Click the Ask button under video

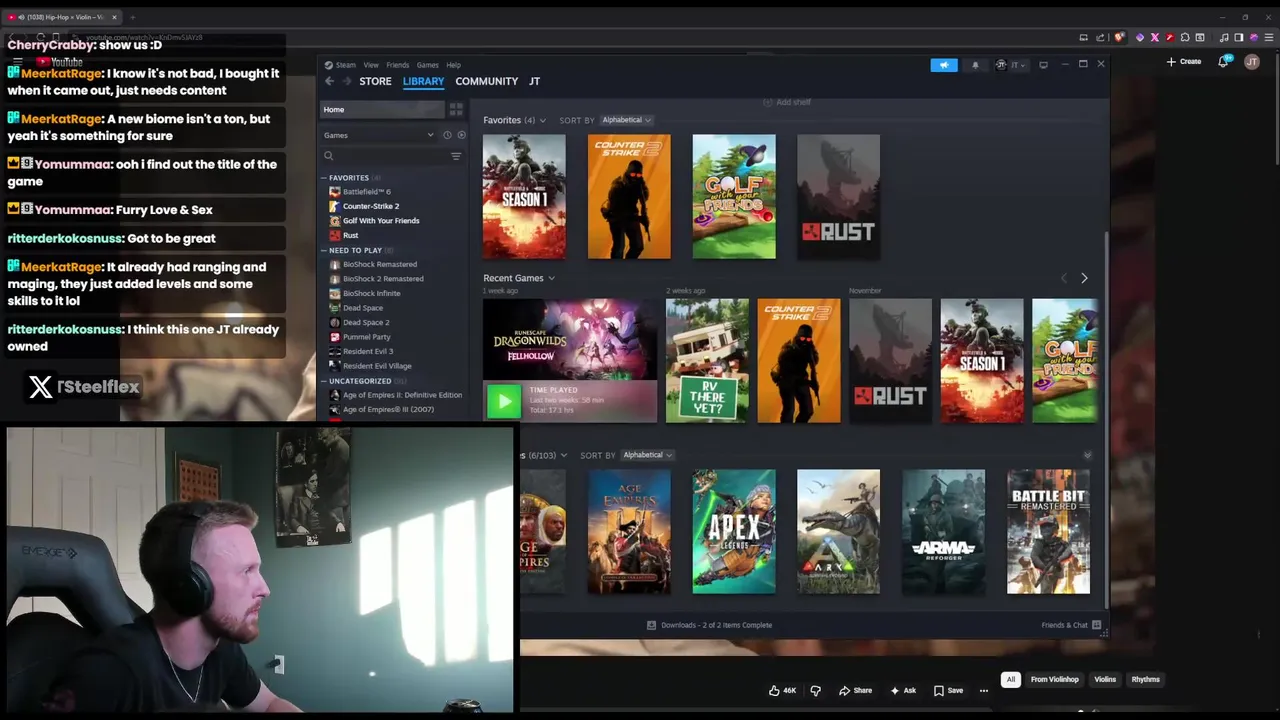pyautogui.click(x=903, y=690)
